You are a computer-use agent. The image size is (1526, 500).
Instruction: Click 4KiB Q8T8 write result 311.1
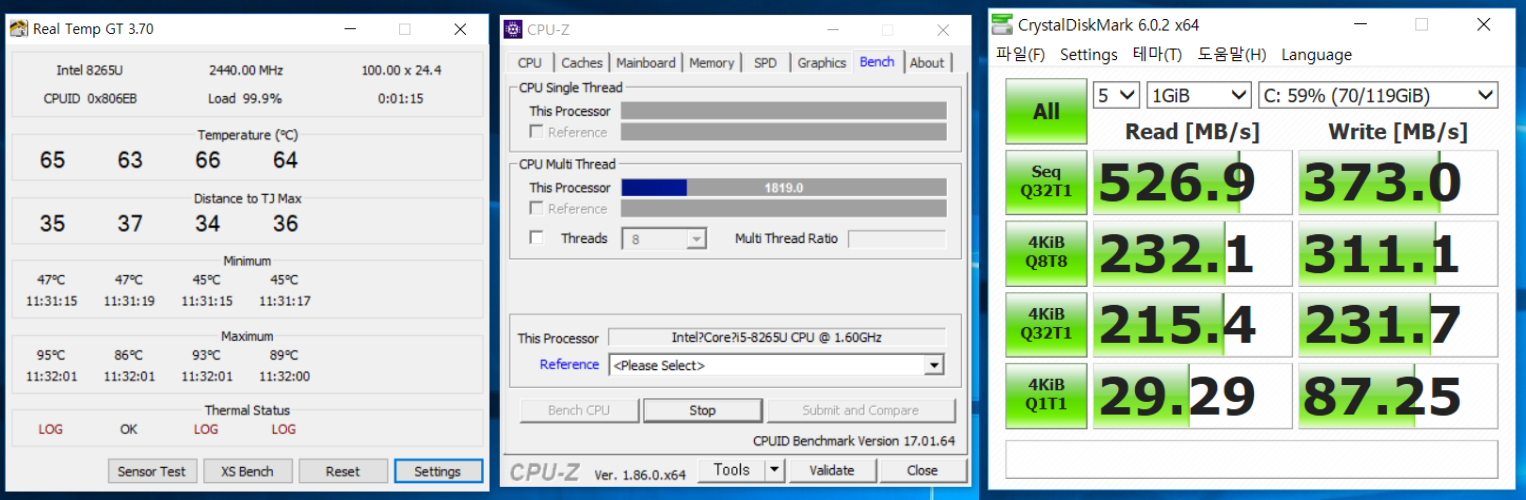[1398, 254]
